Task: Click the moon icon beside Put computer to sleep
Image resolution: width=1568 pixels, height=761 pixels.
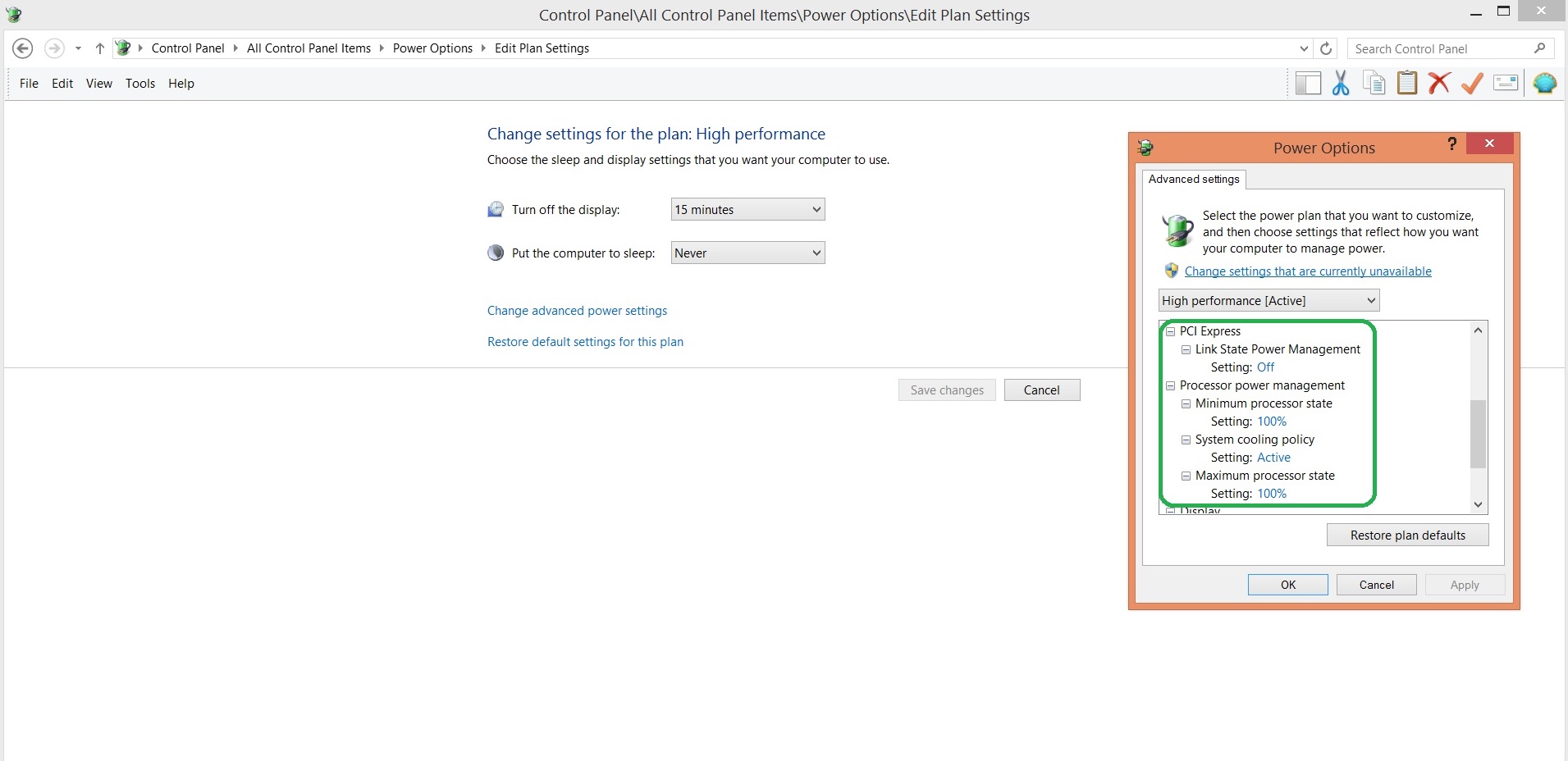Action: pos(496,253)
